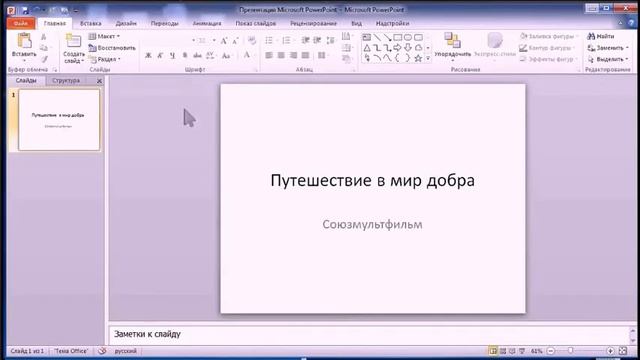Open Заливка фигуры shape fill
Screen dimensions: 640x360
coord(549,36)
